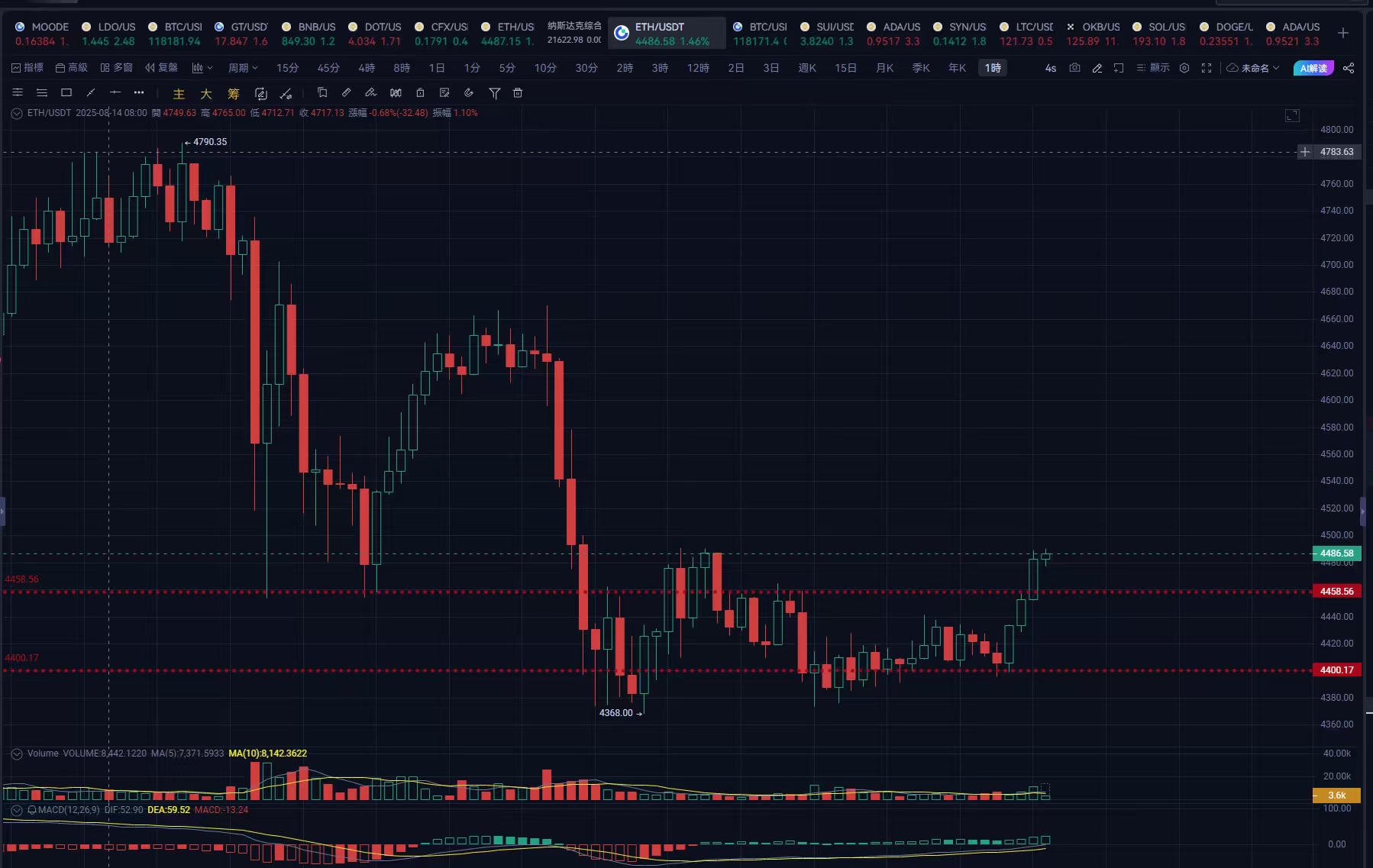This screenshot has height=868, width=1373.
Task: Select the horizontal line tool
Action: tap(115, 92)
